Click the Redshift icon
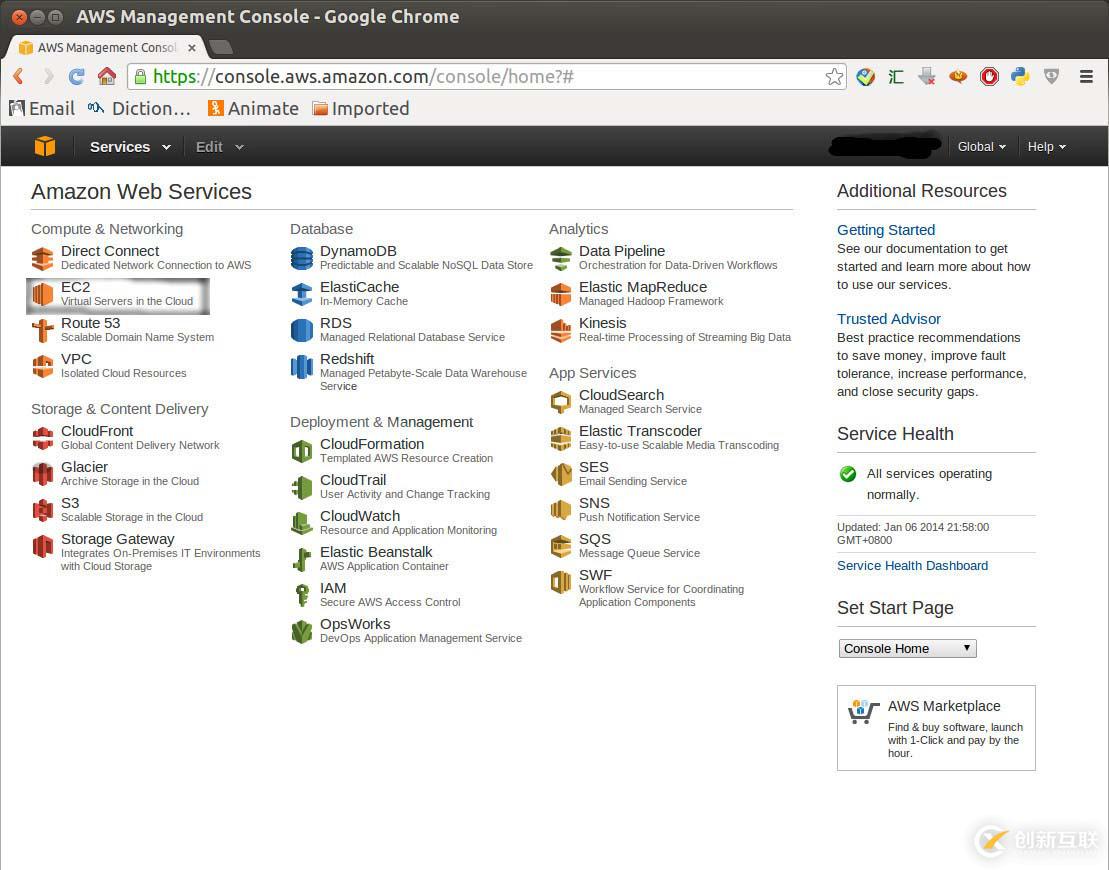The height and width of the screenshot is (870, 1109). click(x=302, y=366)
